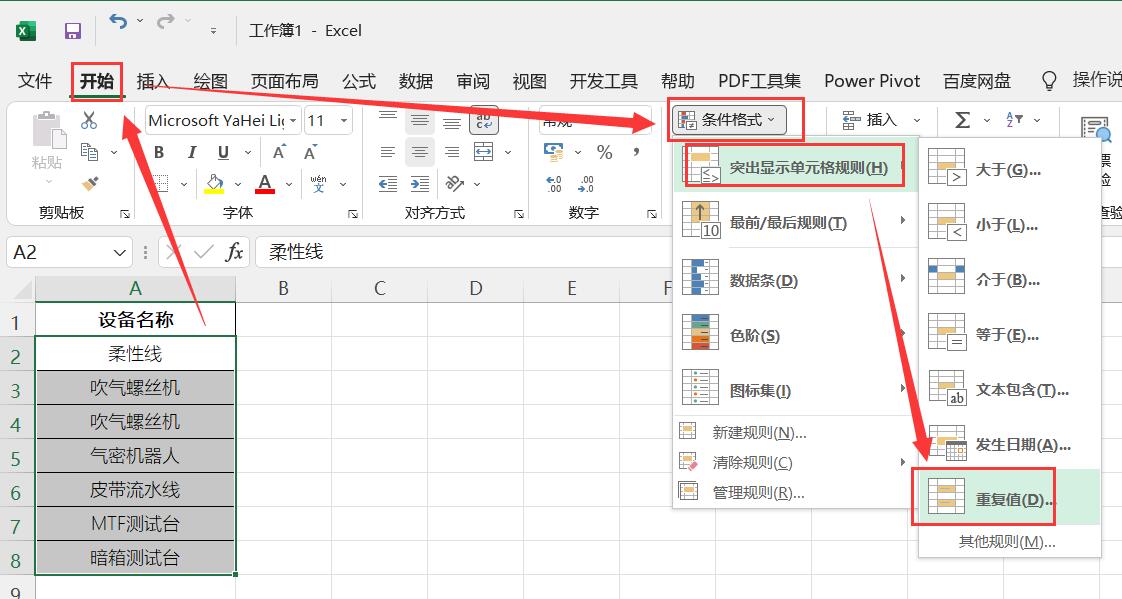Screen dimensions: 1122x599
Task: Toggle underline formatting
Action: point(223,152)
